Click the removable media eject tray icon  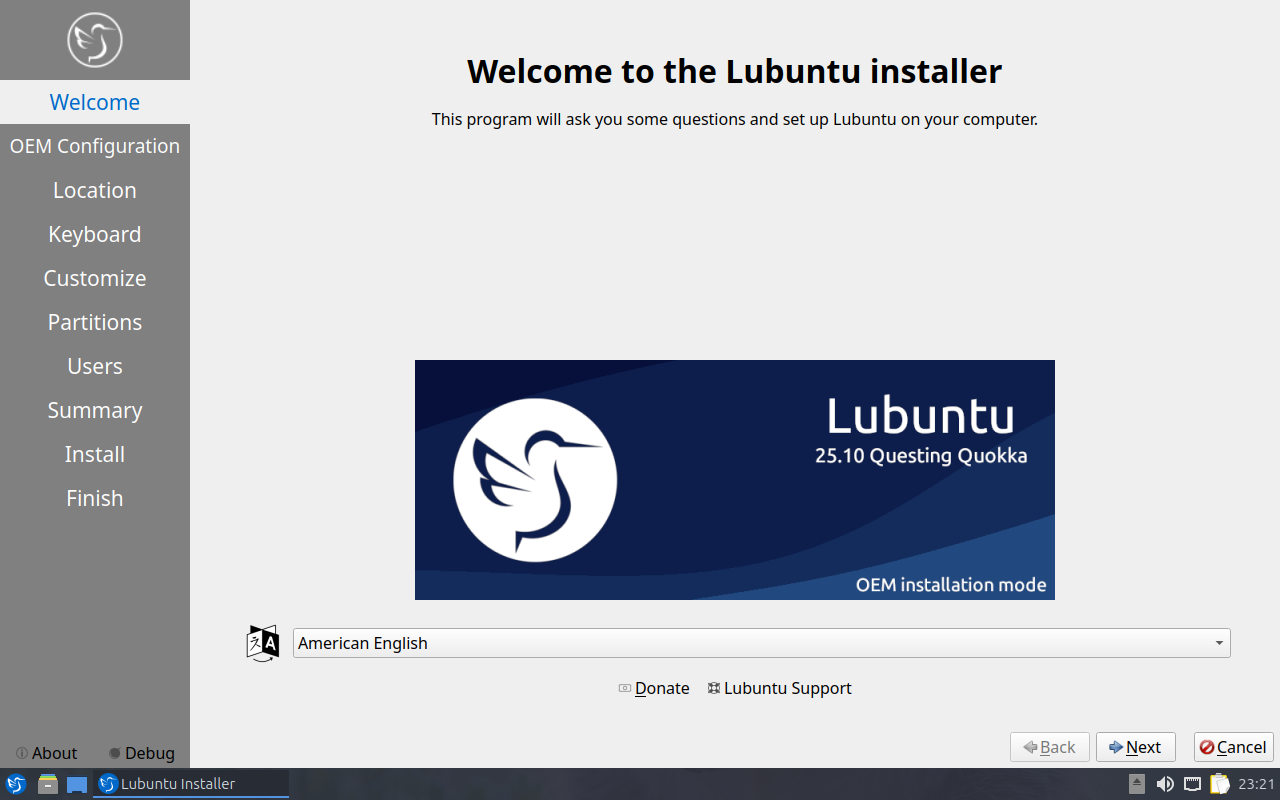tap(1137, 784)
